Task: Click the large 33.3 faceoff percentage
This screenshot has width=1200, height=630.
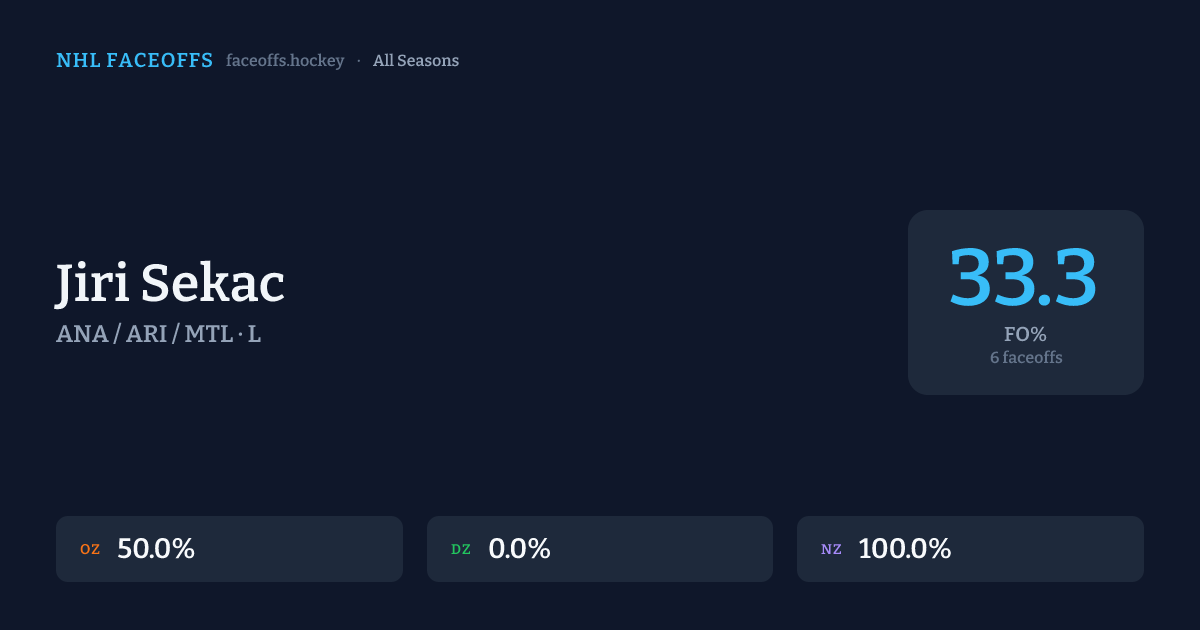Action: [x=1024, y=277]
